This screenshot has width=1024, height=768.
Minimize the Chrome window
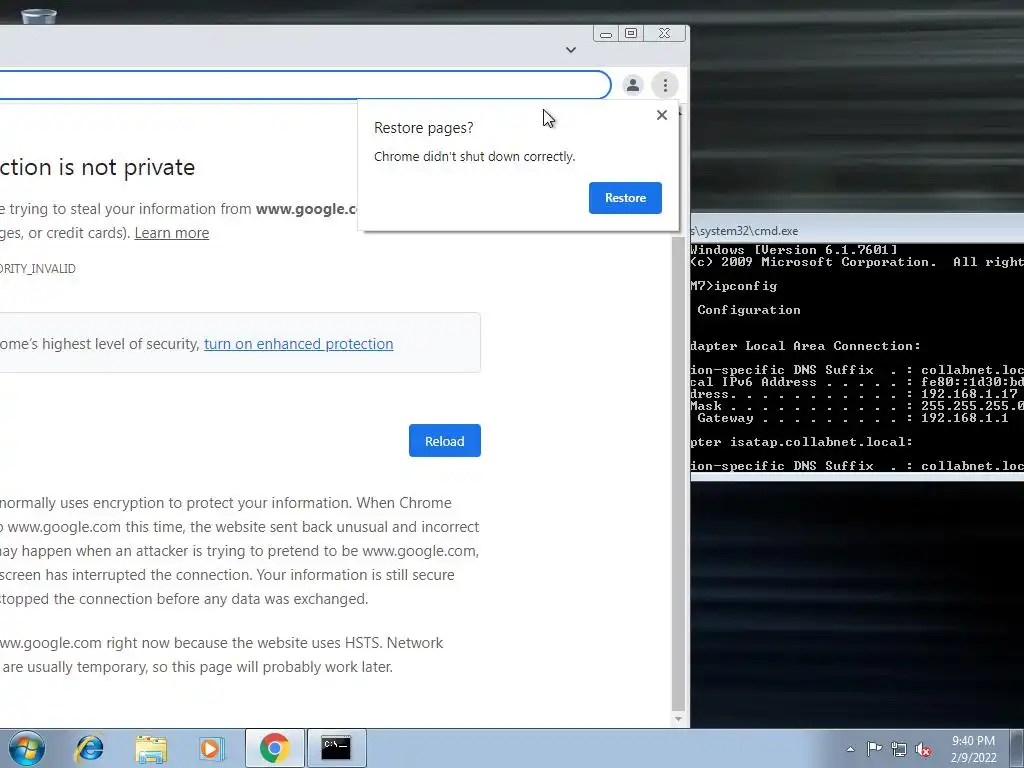[606, 33]
